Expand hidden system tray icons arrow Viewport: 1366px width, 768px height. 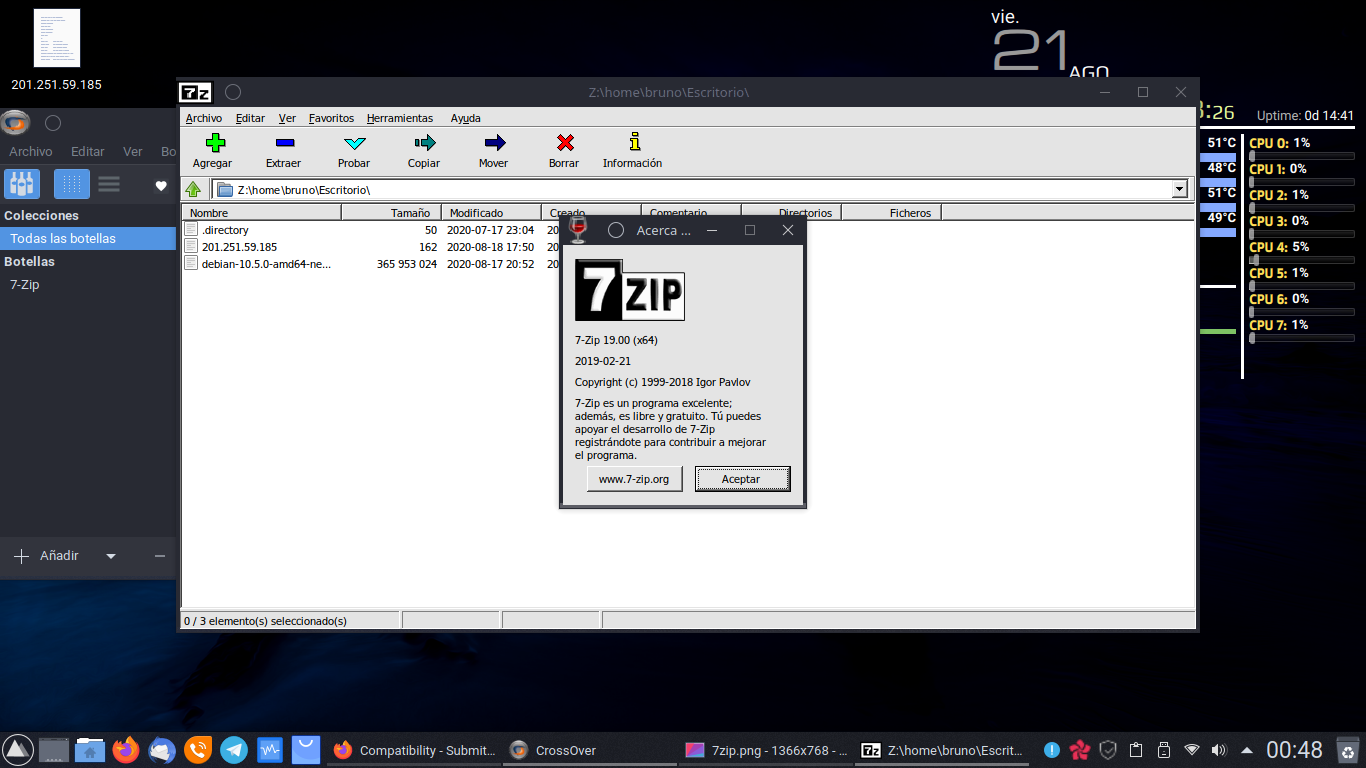click(1246, 750)
